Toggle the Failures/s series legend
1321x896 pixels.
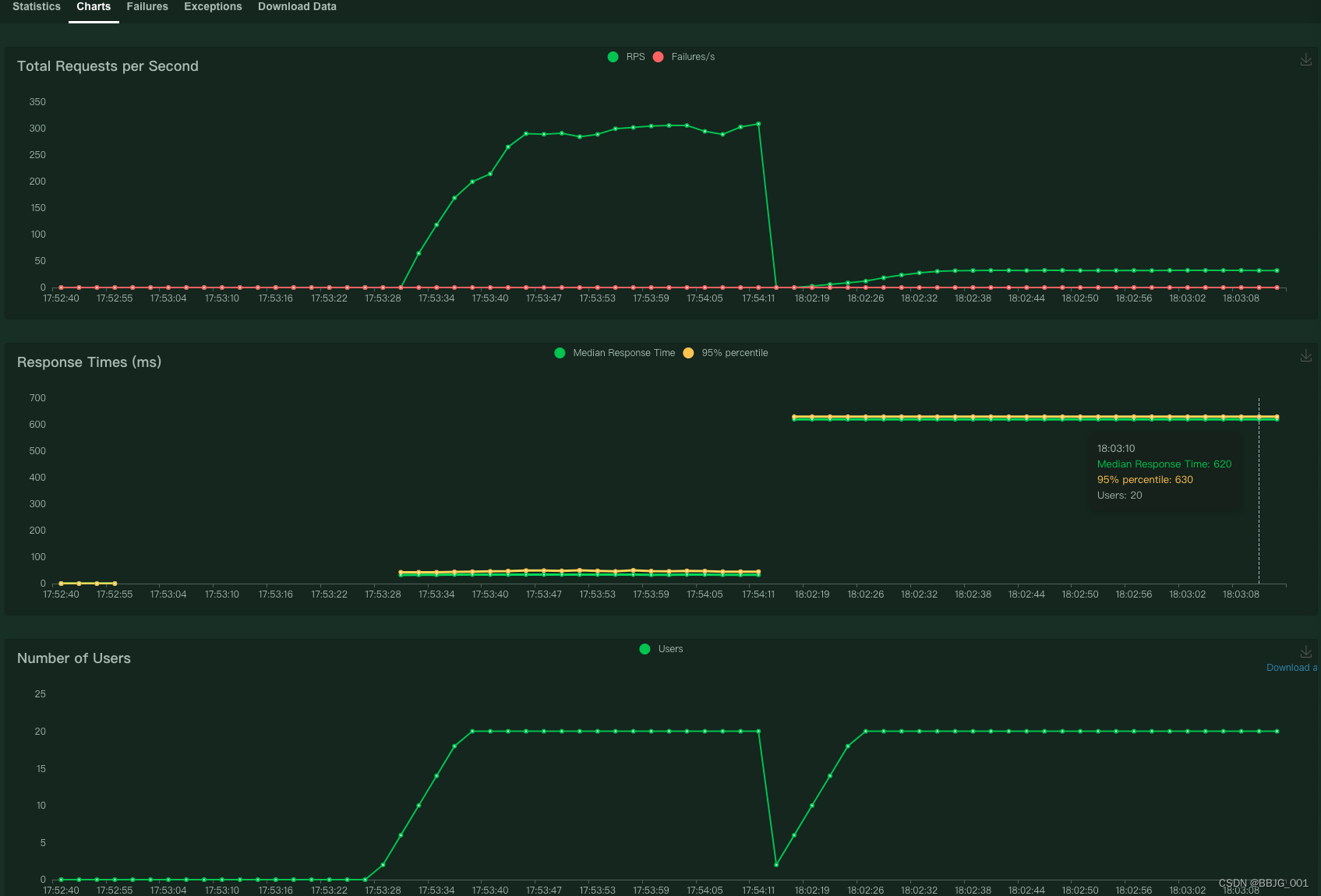683,57
